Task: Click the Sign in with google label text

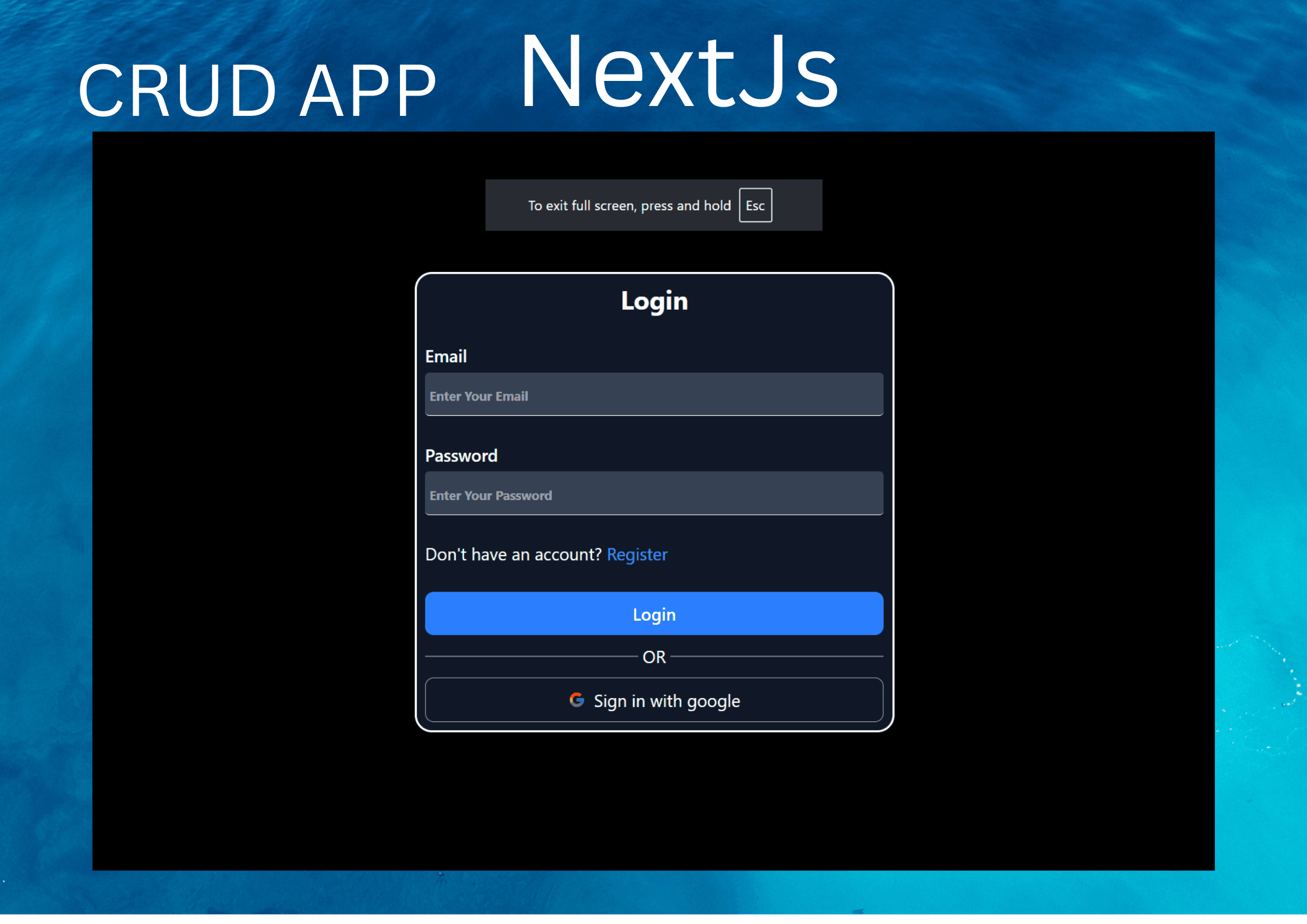Action: coord(667,700)
